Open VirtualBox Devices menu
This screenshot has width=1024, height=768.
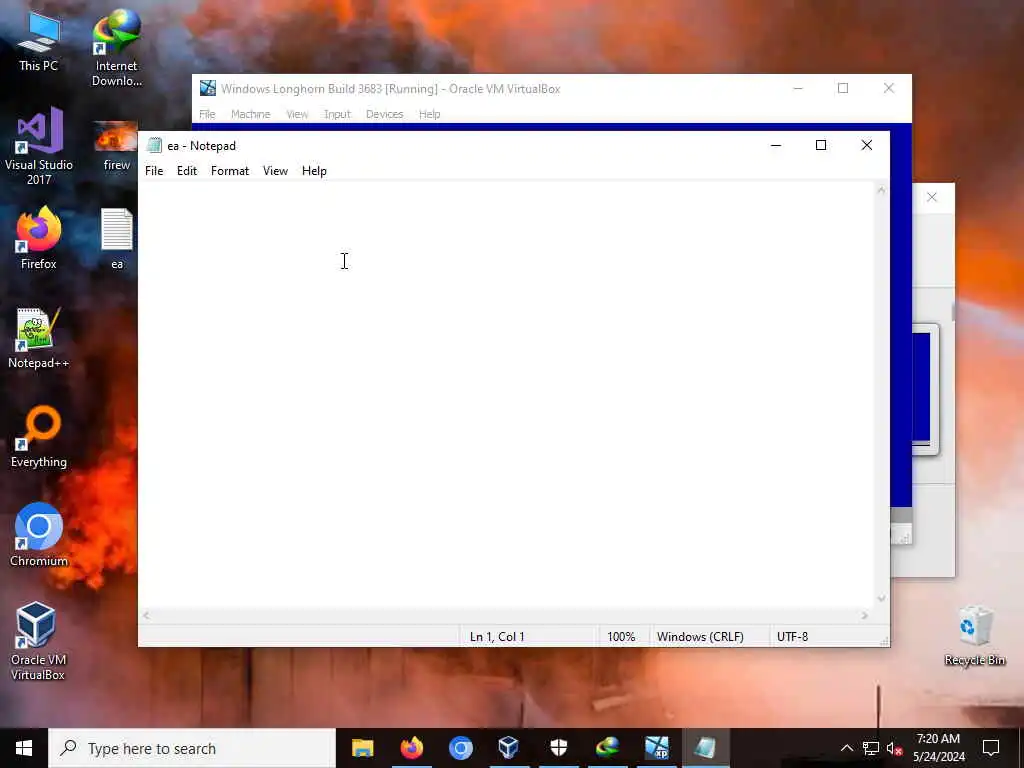pyautogui.click(x=385, y=114)
